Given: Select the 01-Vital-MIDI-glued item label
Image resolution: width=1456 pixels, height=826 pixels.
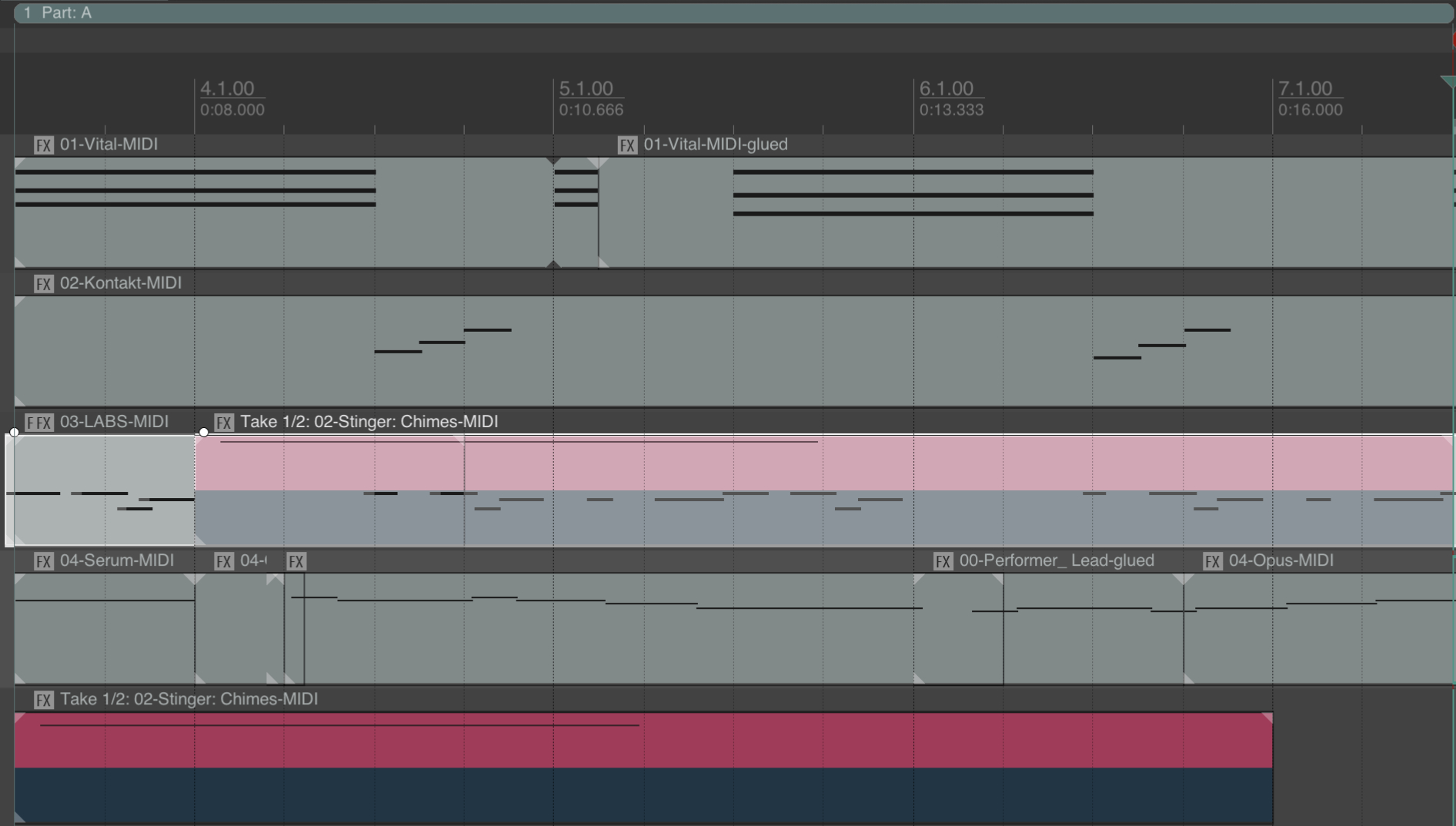Looking at the screenshot, I should click(716, 144).
